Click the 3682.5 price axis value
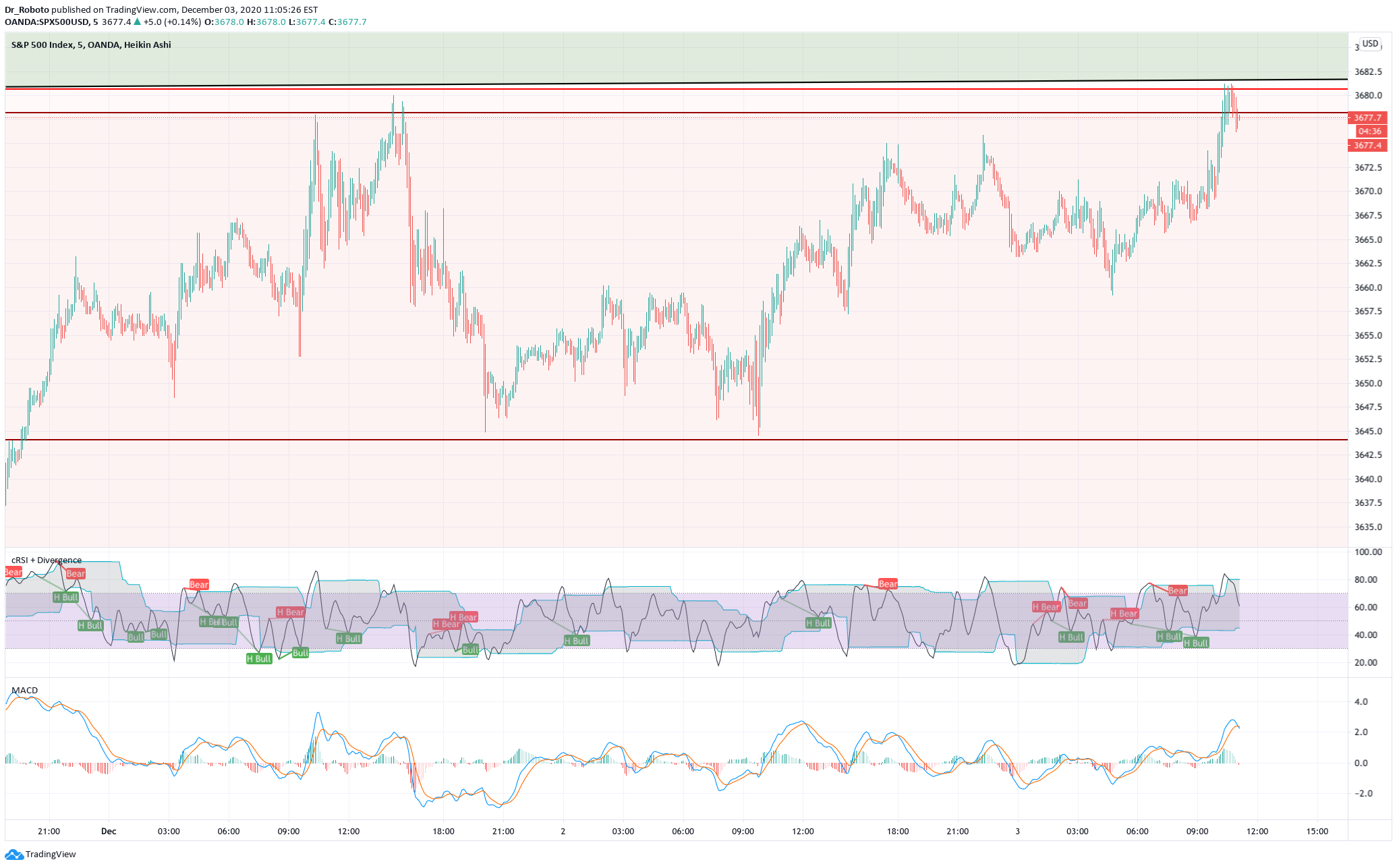The width and height of the screenshot is (1397, 868). (x=1368, y=71)
